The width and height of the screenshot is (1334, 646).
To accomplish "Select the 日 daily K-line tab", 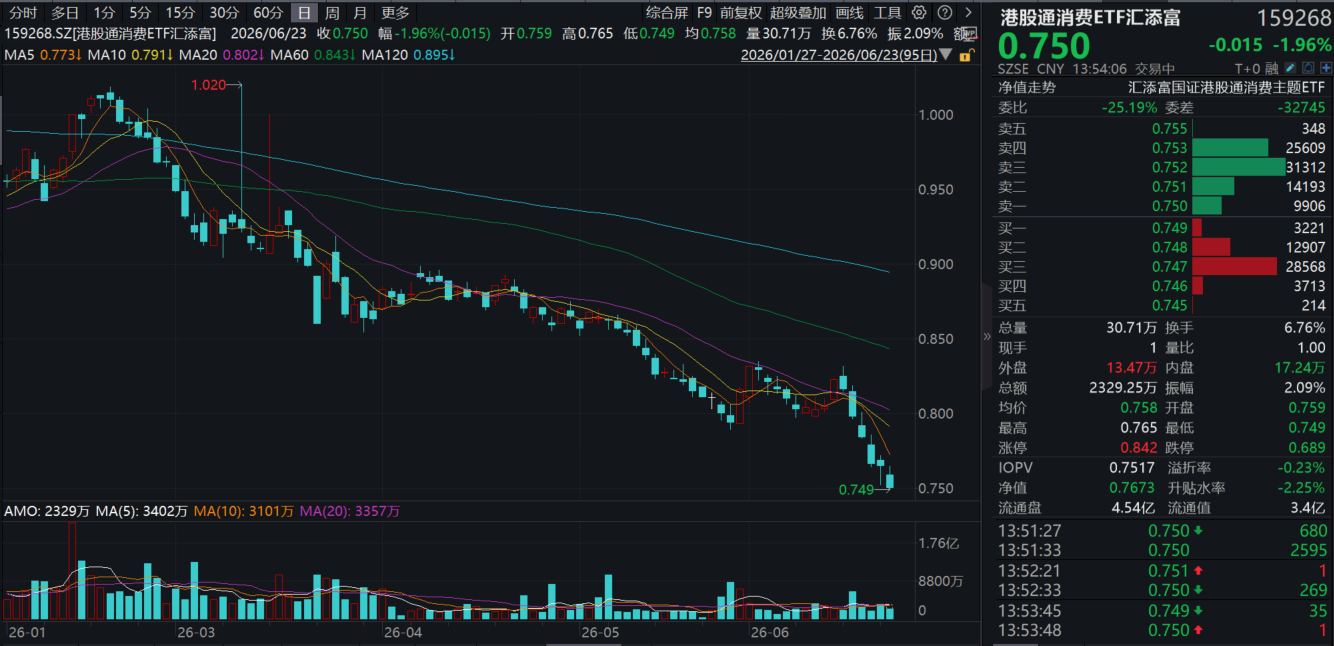I will pyautogui.click(x=305, y=13).
